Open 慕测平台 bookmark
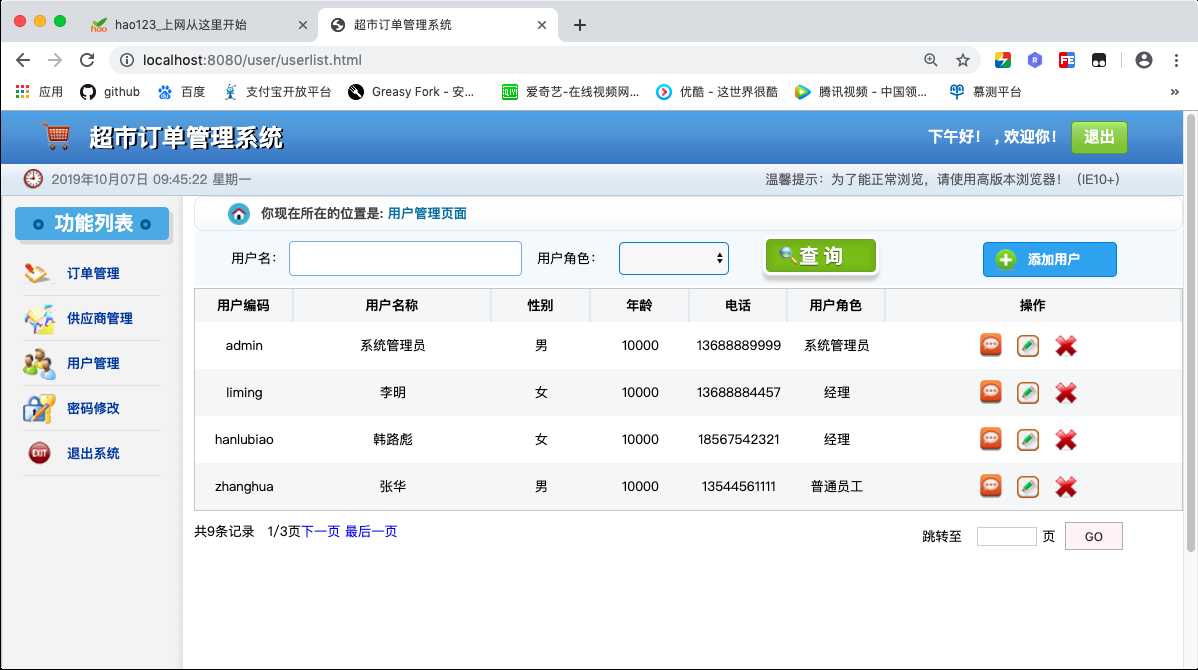1198x670 pixels. tap(985, 92)
